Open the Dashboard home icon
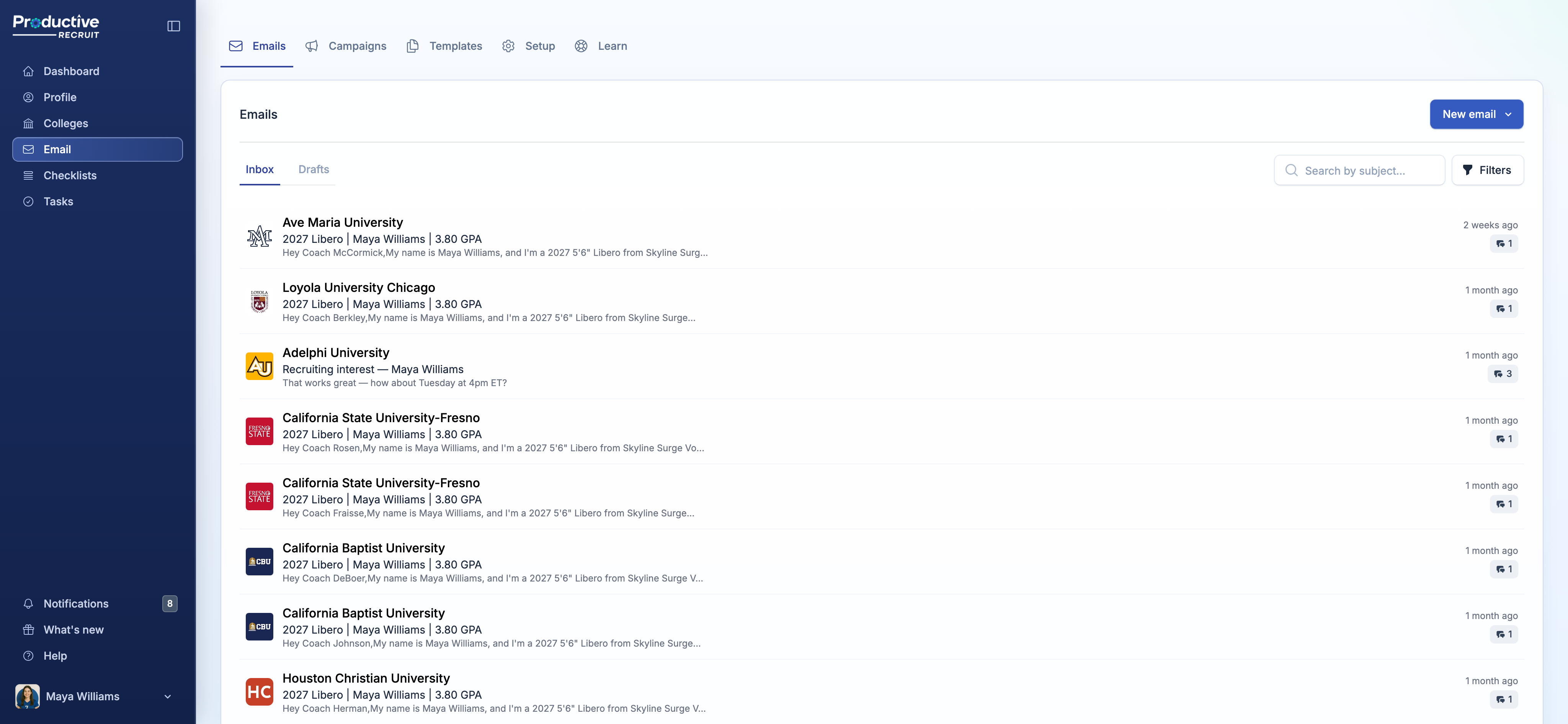Viewport: 1568px width, 724px height. point(28,71)
